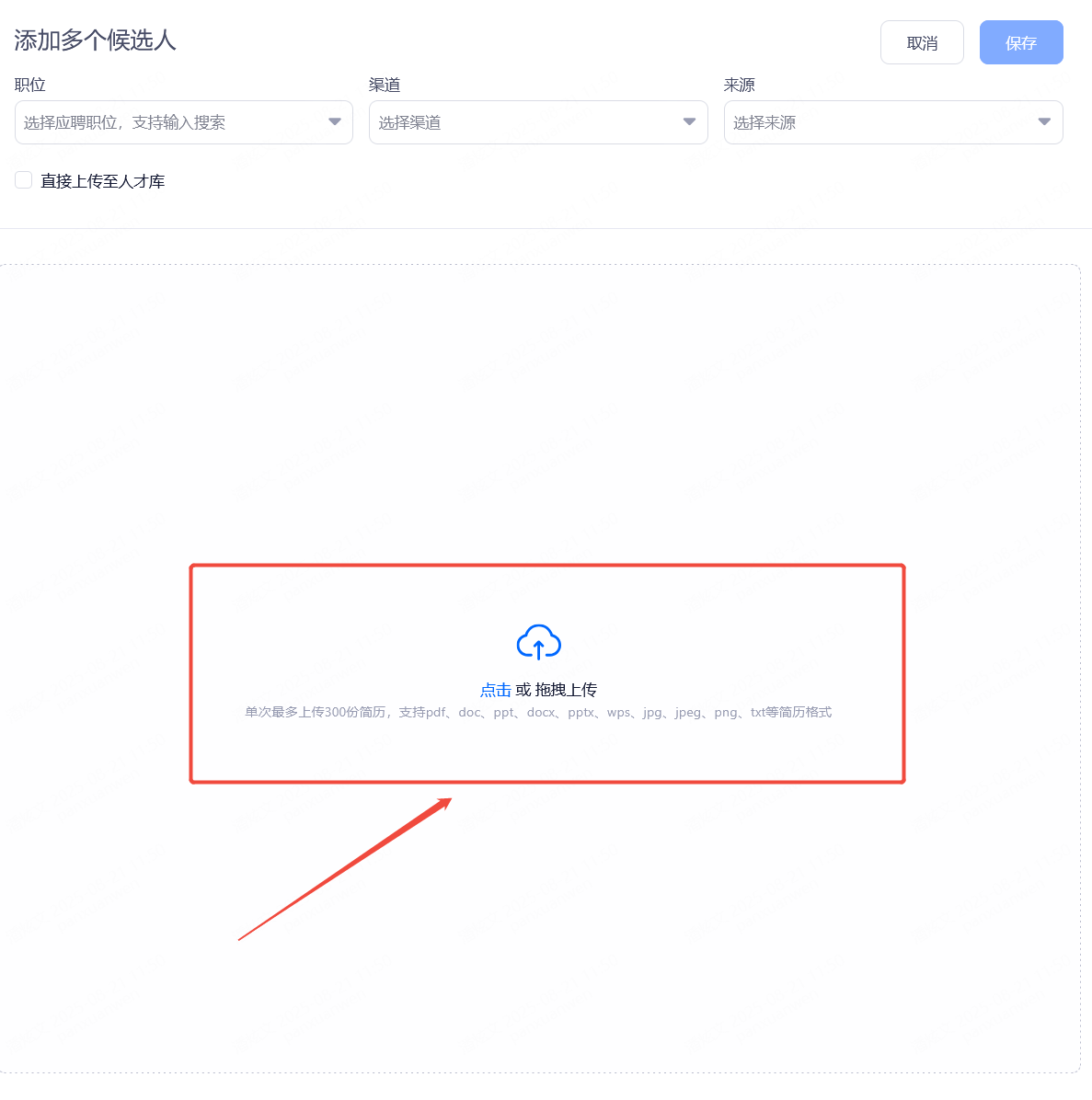This screenshot has width=1092, height=1100.
Task: Click the supported resume formats hint text
Action: coord(538,713)
